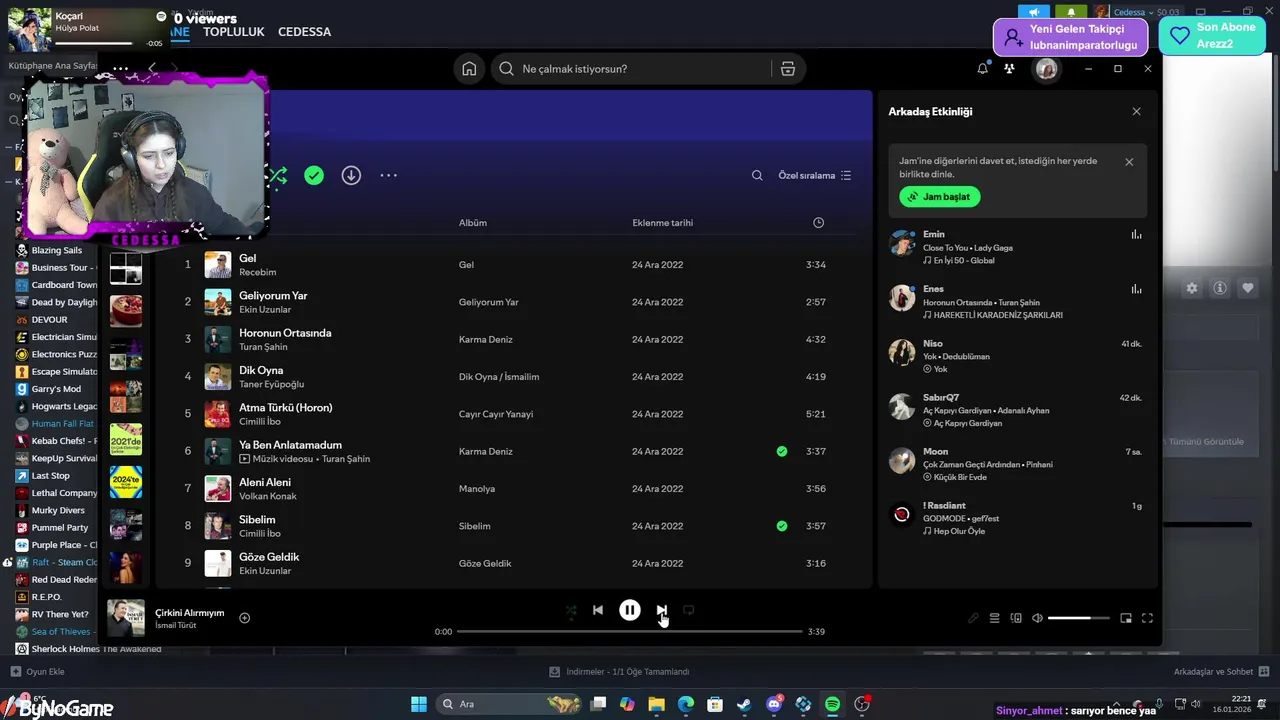Open the now playing album cover
Viewport: 1280px width, 720px height.
pyautogui.click(x=126, y=618)
